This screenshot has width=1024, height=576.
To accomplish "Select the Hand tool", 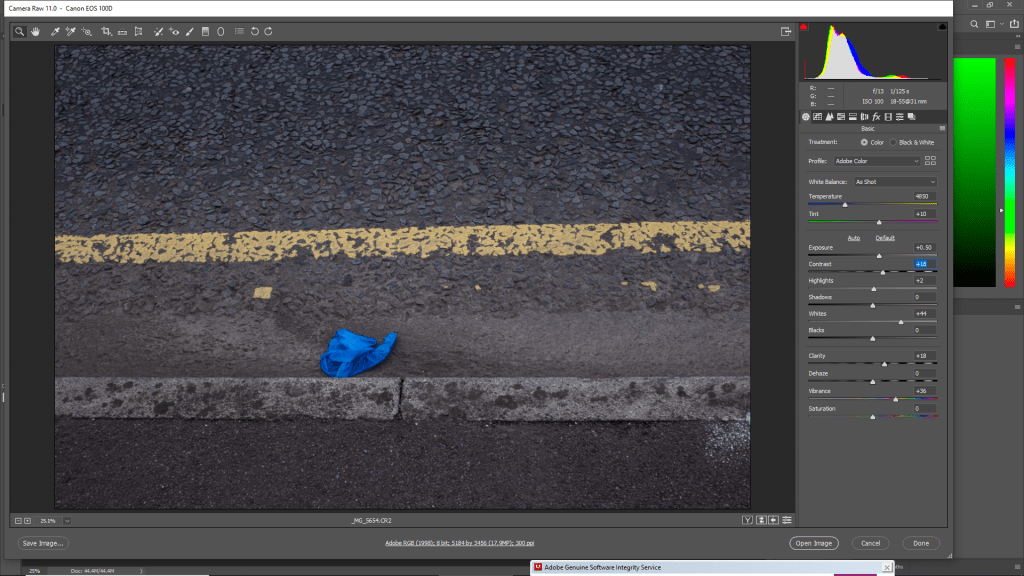I will 35,31.
